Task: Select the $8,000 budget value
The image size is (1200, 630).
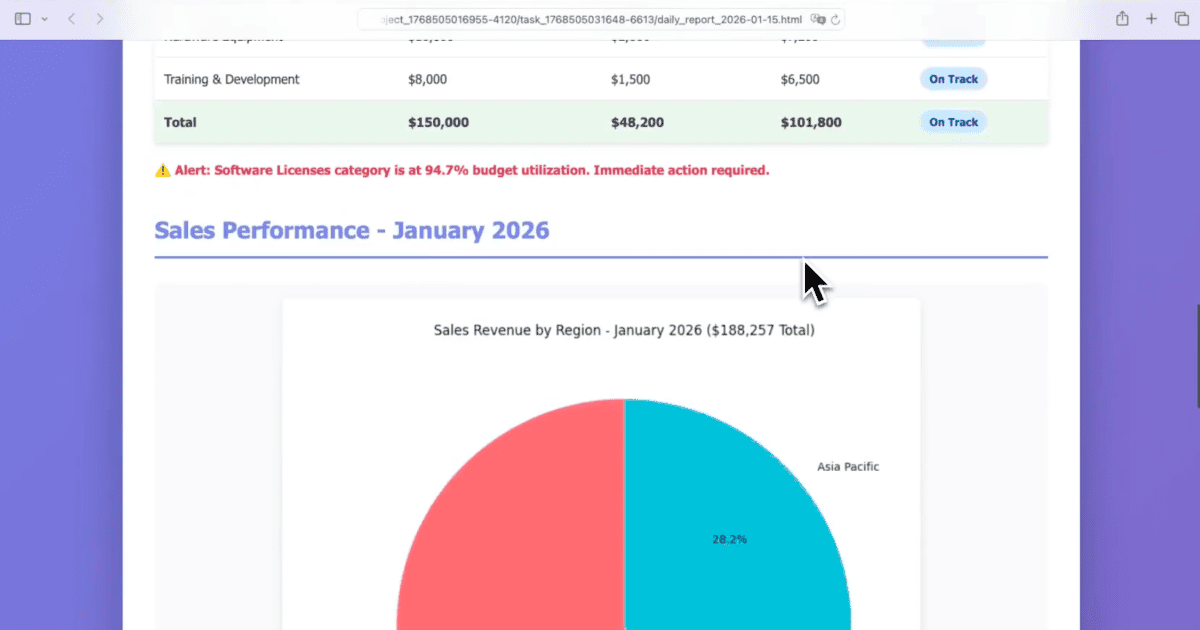Action: pyautogui.click(x=427, y=79)
